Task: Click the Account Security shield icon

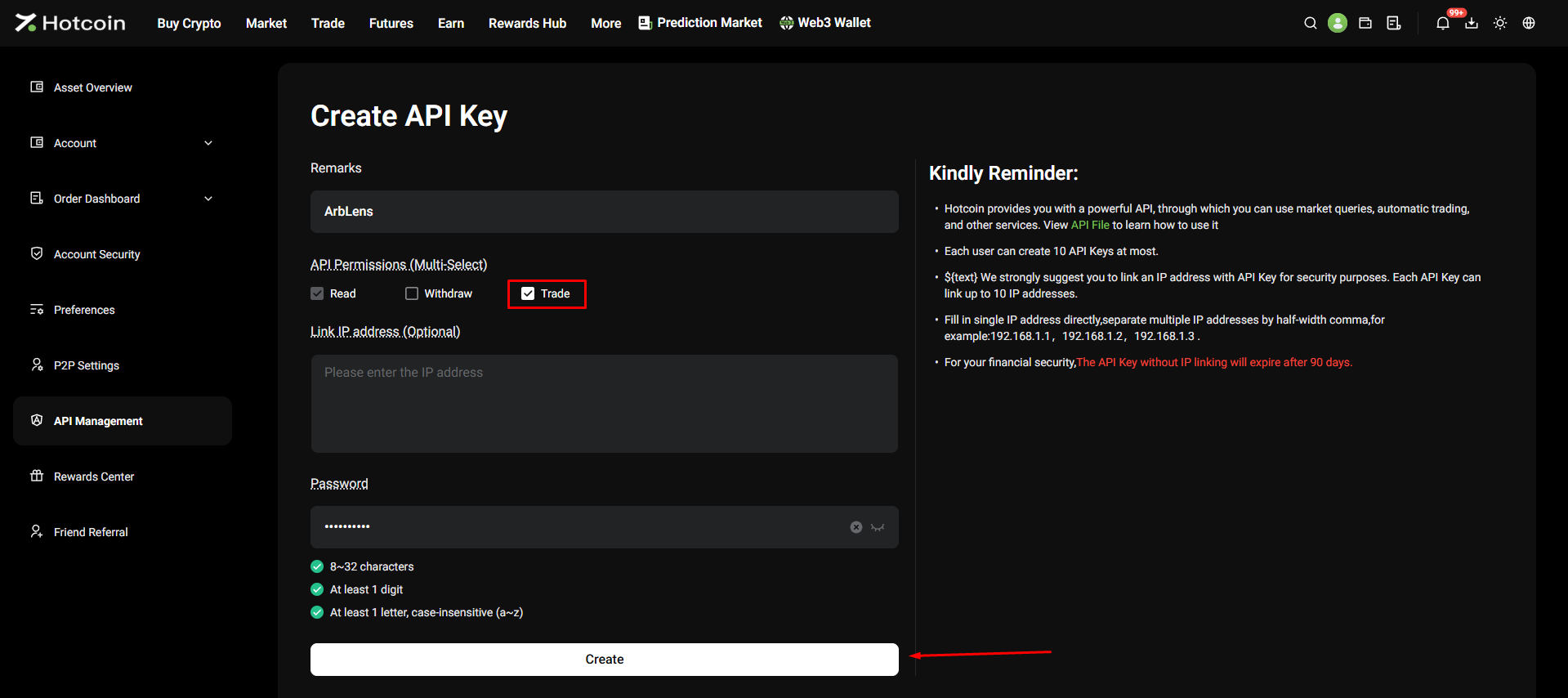Action: (37, 253)
